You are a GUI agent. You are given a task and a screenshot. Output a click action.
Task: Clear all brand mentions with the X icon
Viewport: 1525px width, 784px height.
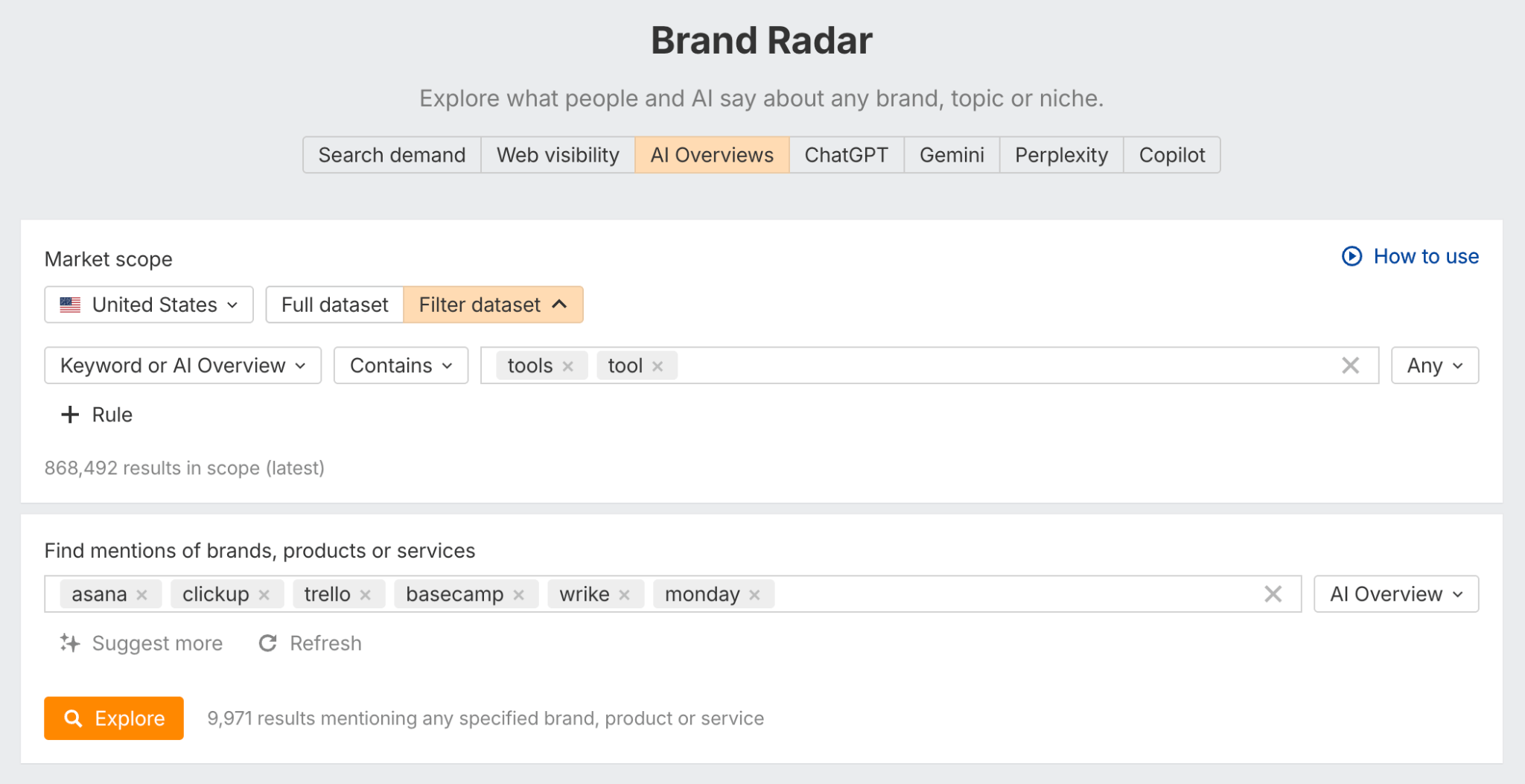point(1273,594)
